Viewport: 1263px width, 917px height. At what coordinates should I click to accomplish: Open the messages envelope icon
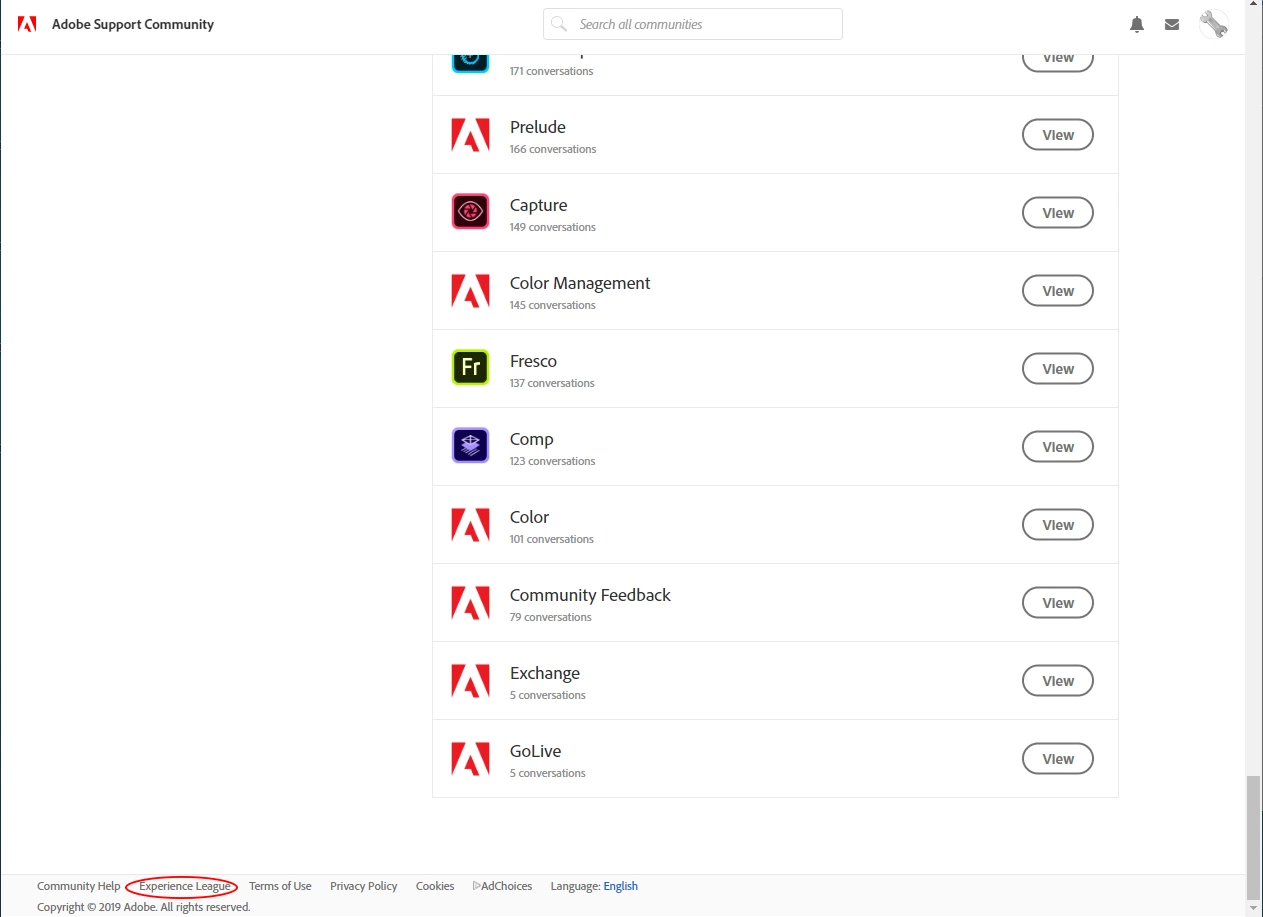[1172, 25]
